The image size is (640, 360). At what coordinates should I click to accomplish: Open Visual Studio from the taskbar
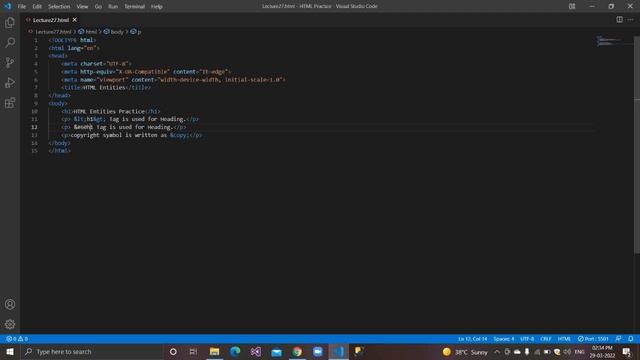pos(256,351)
